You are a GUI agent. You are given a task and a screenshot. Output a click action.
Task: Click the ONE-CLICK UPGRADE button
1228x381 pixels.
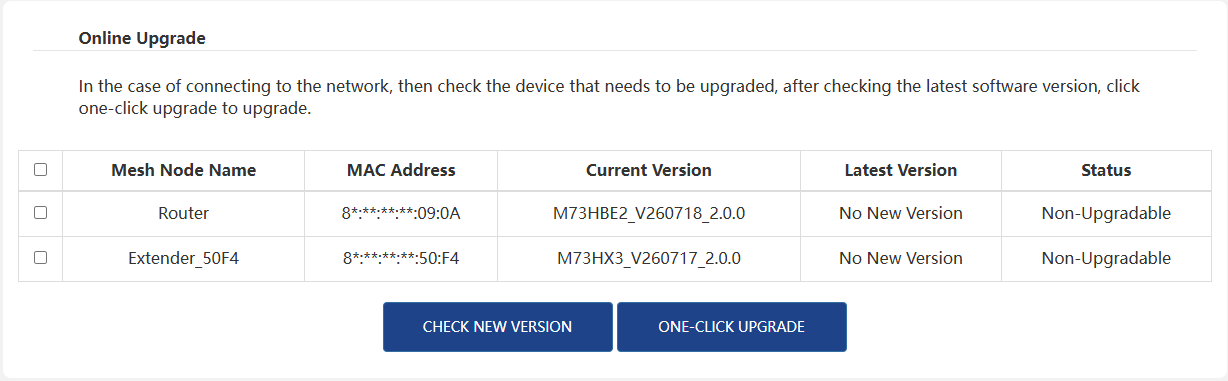pyautogui.click(x=731, y=327)
